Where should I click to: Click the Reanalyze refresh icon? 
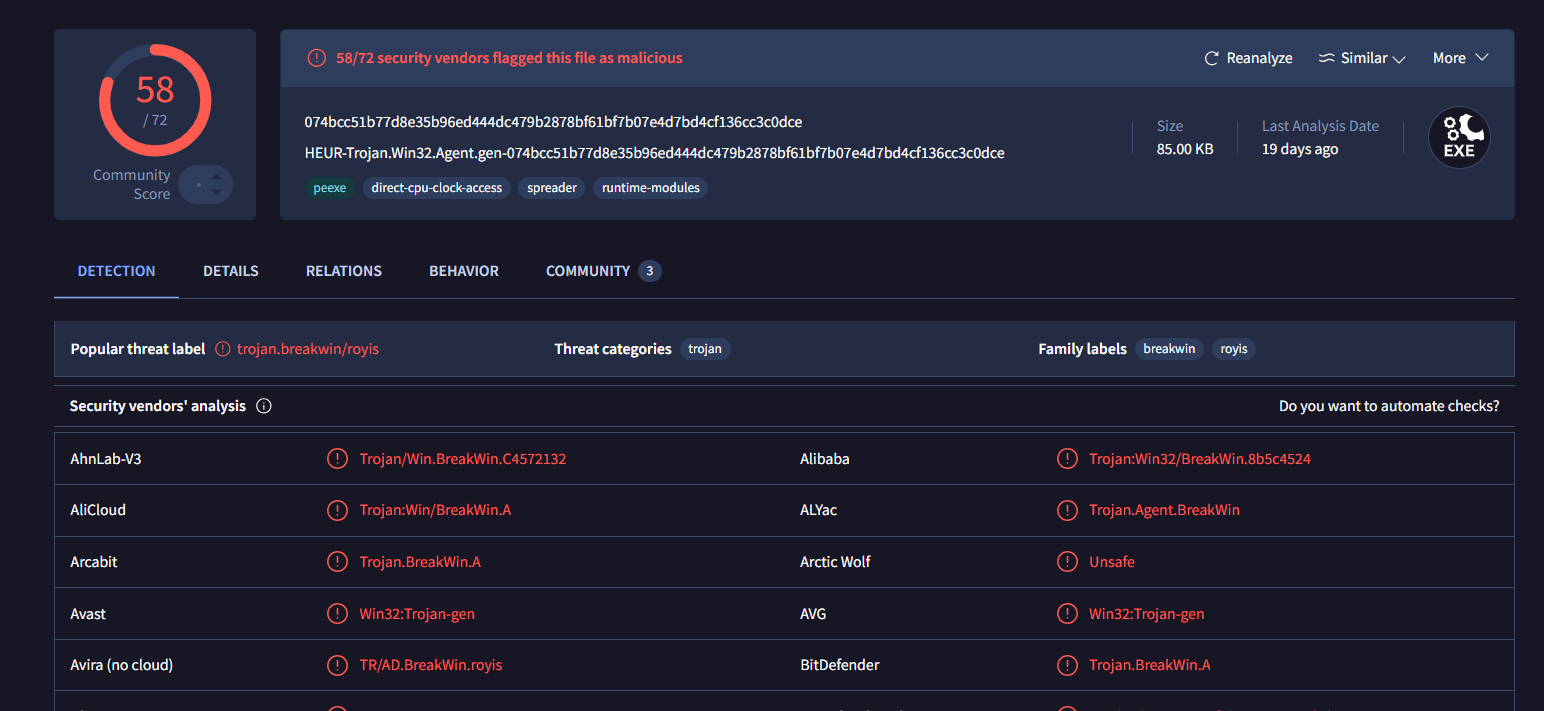point(1211,58)
